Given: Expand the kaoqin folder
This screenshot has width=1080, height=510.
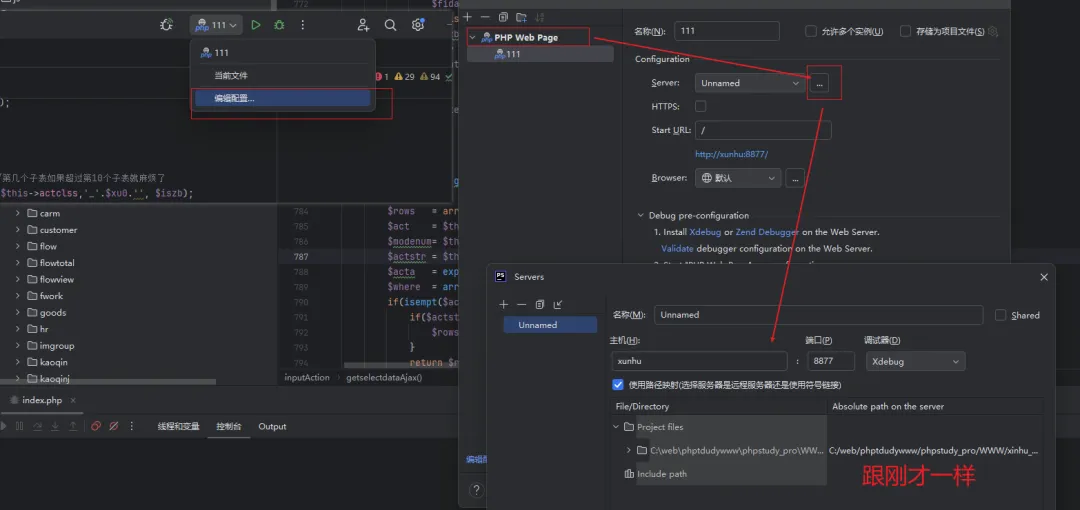Looking at the screenshot, I should click(18, 362).
